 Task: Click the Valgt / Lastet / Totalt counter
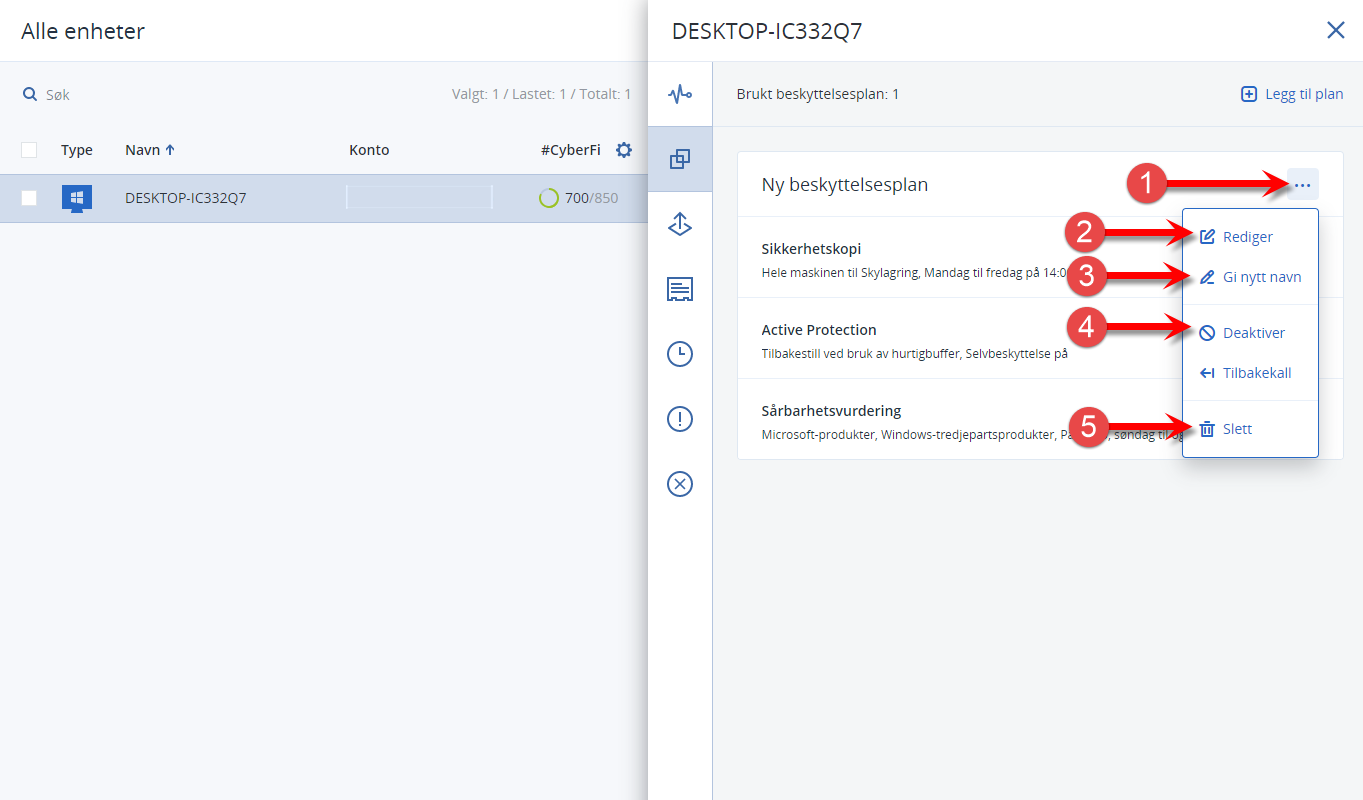pyautogui.click(x=541, y=94)
